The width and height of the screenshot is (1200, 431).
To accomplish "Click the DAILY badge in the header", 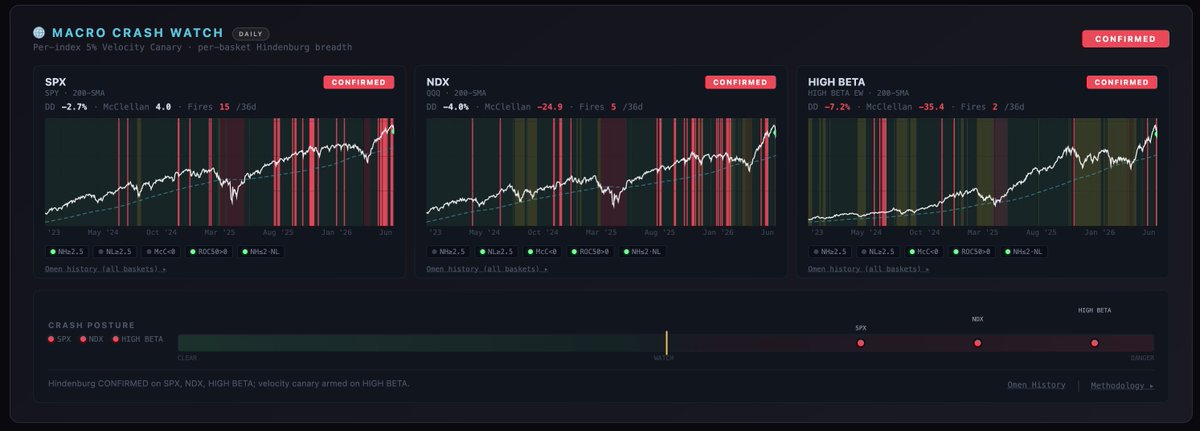I will tap(251, 33).
